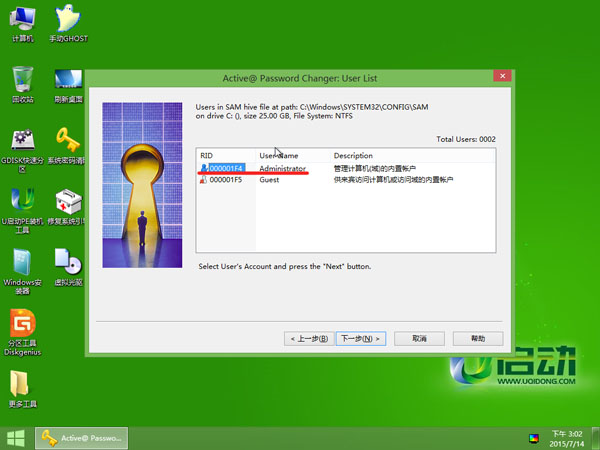This screenshot has width=600, height=450.
Task: Click the Guest user name cell
Action: pos(269,180)
